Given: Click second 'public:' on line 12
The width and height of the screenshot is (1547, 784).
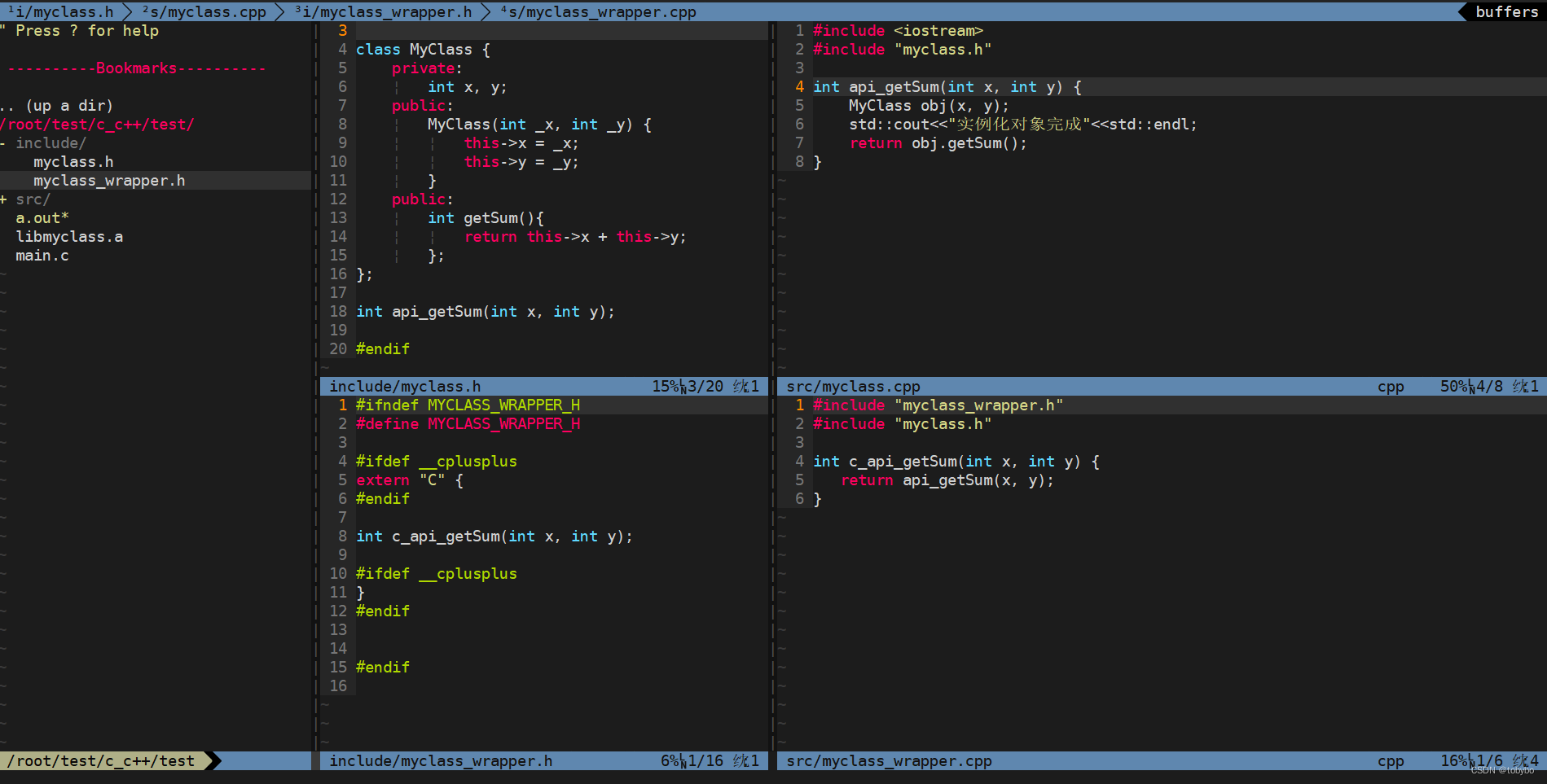Looking at the screenshot, I should [x=422, y=199].
